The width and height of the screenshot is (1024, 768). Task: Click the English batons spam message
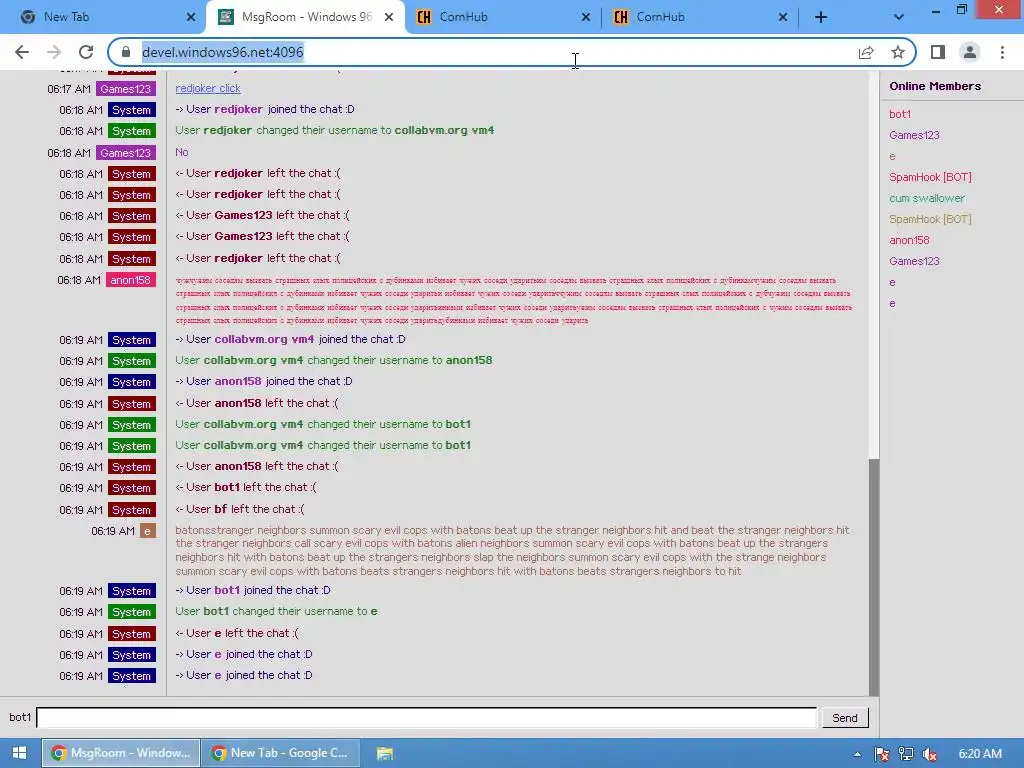(x=513, y=551)
